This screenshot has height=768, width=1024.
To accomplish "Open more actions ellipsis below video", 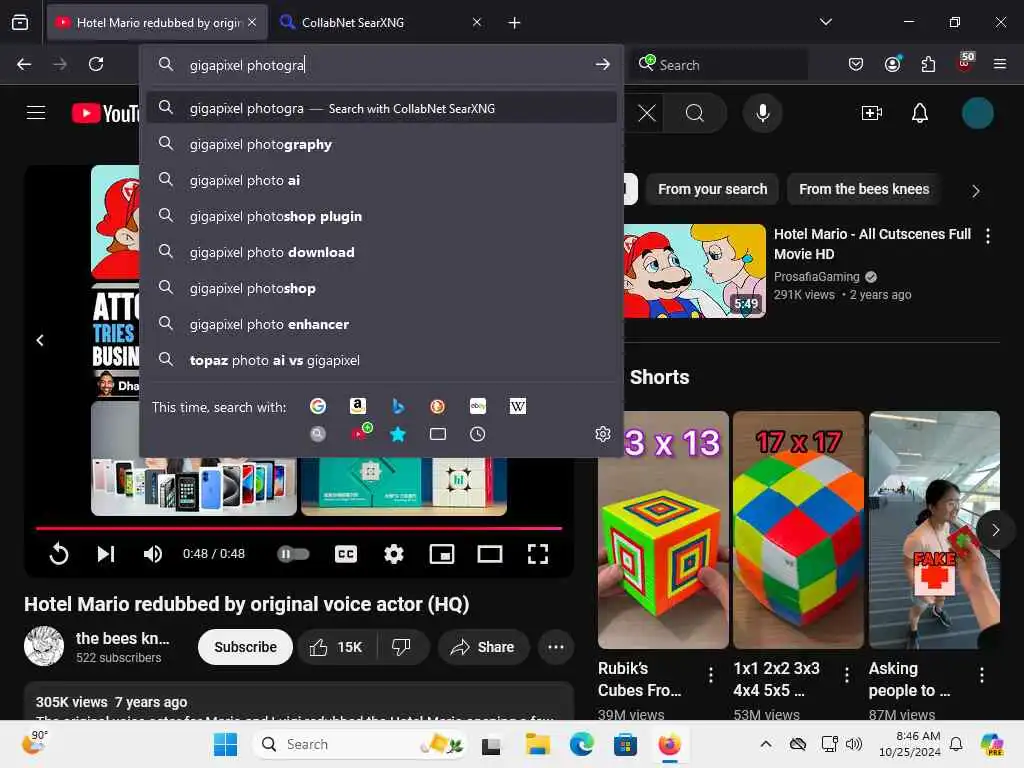I will coord(556,647).
